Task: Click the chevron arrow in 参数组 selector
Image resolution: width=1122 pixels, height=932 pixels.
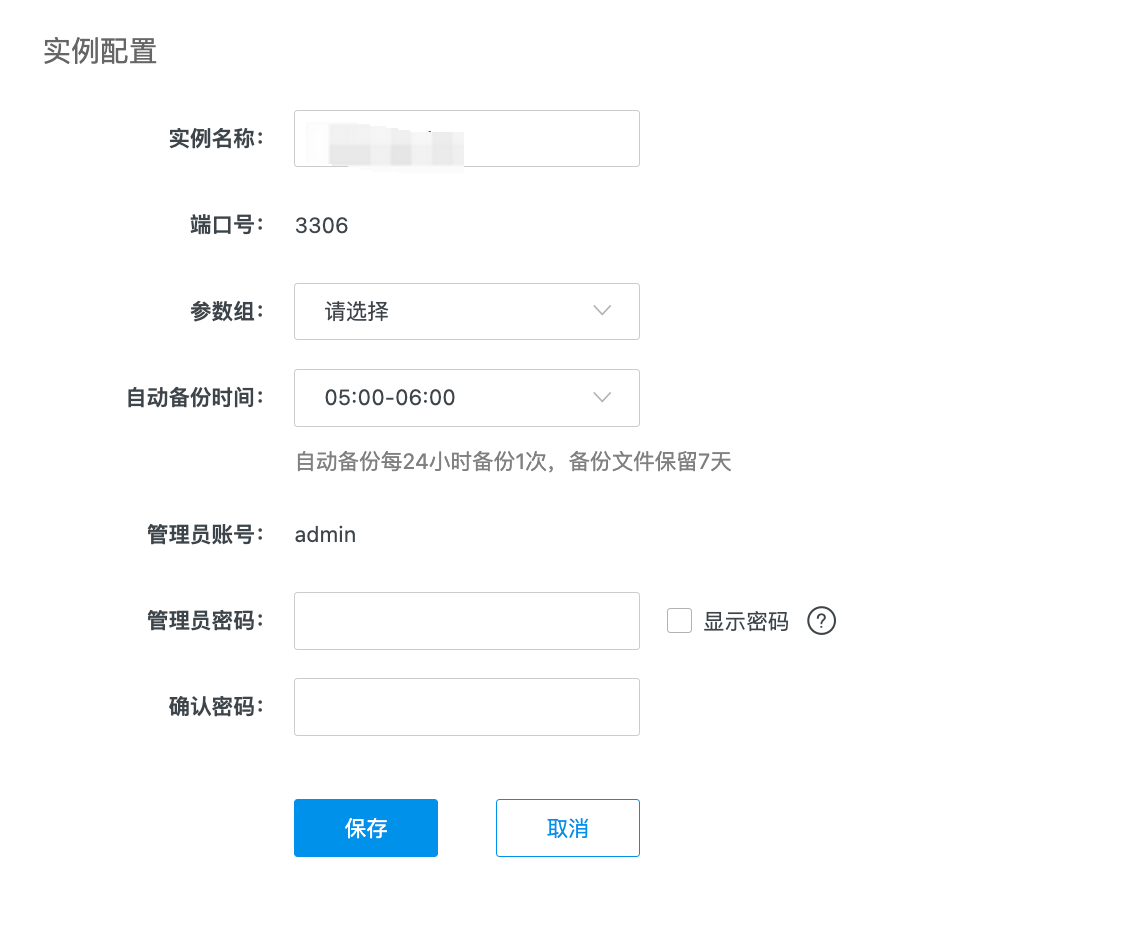Action: [x=602, y=311]
